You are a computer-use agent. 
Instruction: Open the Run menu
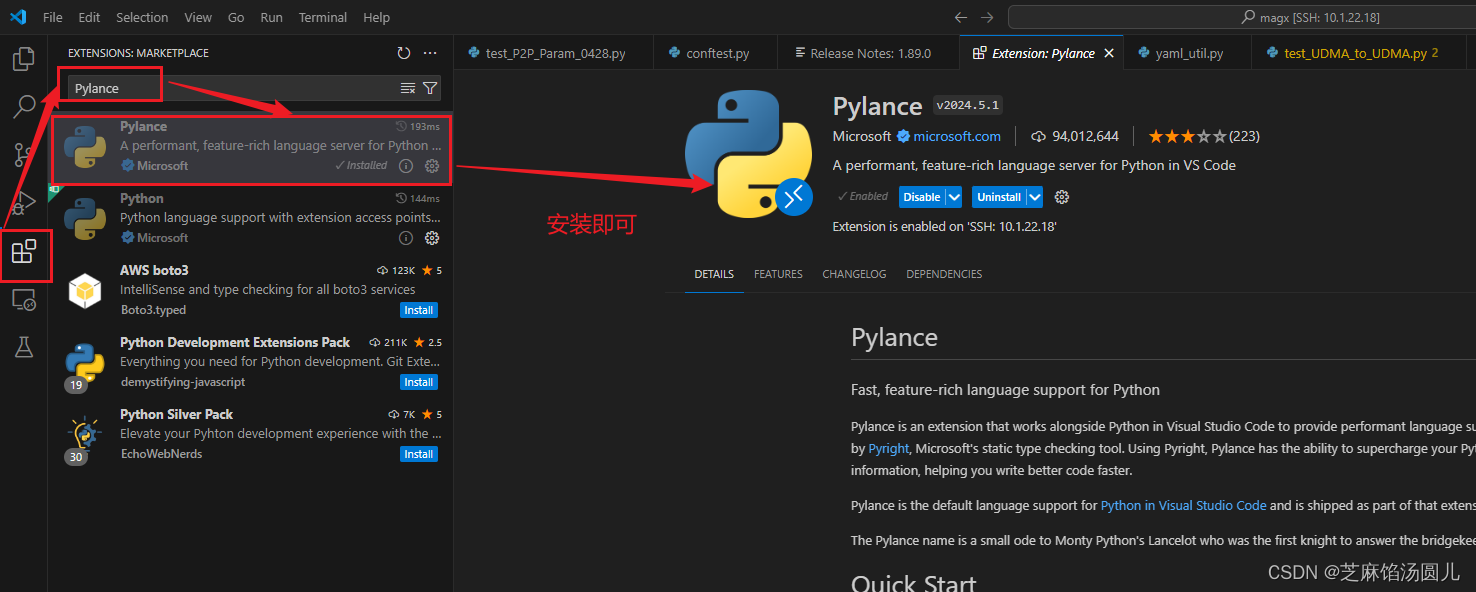point(271,17)
